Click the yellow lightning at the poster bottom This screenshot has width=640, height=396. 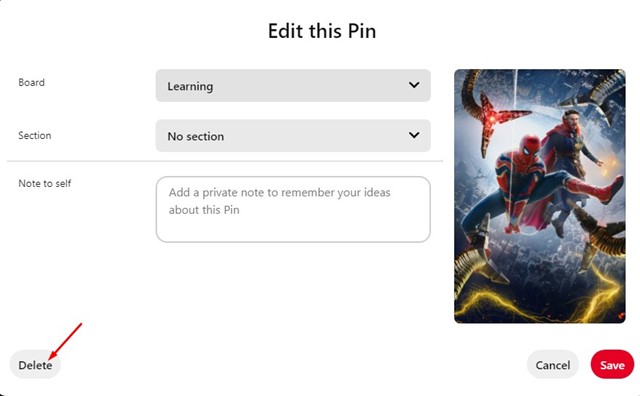point(539,302)
